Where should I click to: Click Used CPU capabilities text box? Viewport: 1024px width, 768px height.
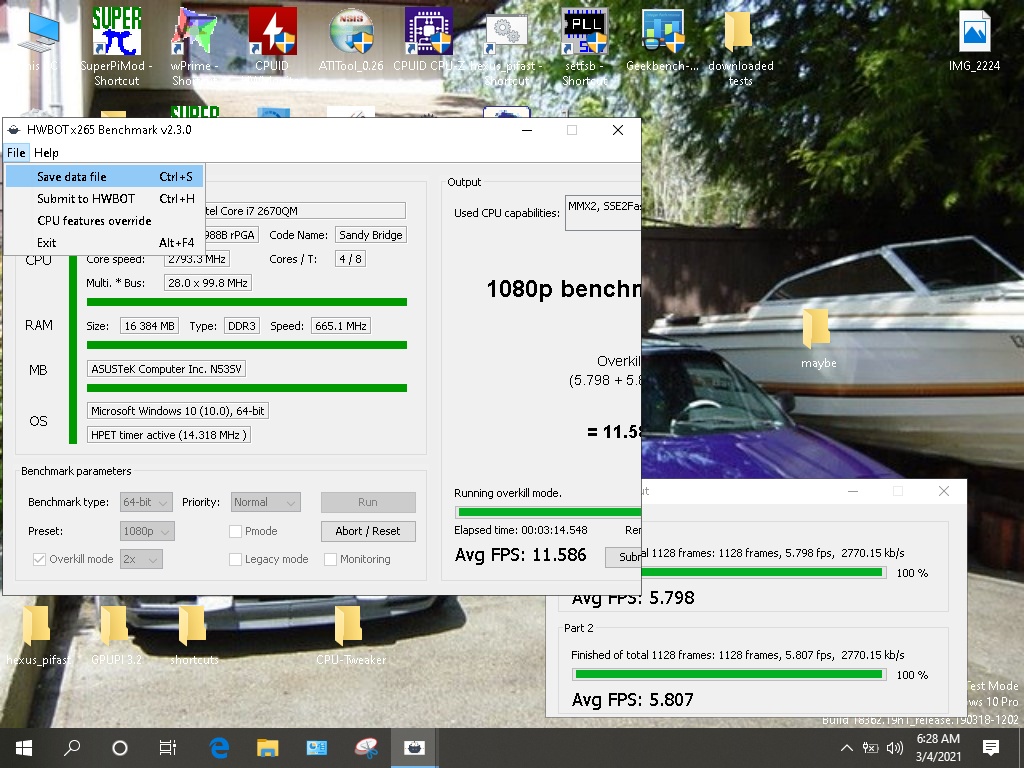(x=603, y=212)
